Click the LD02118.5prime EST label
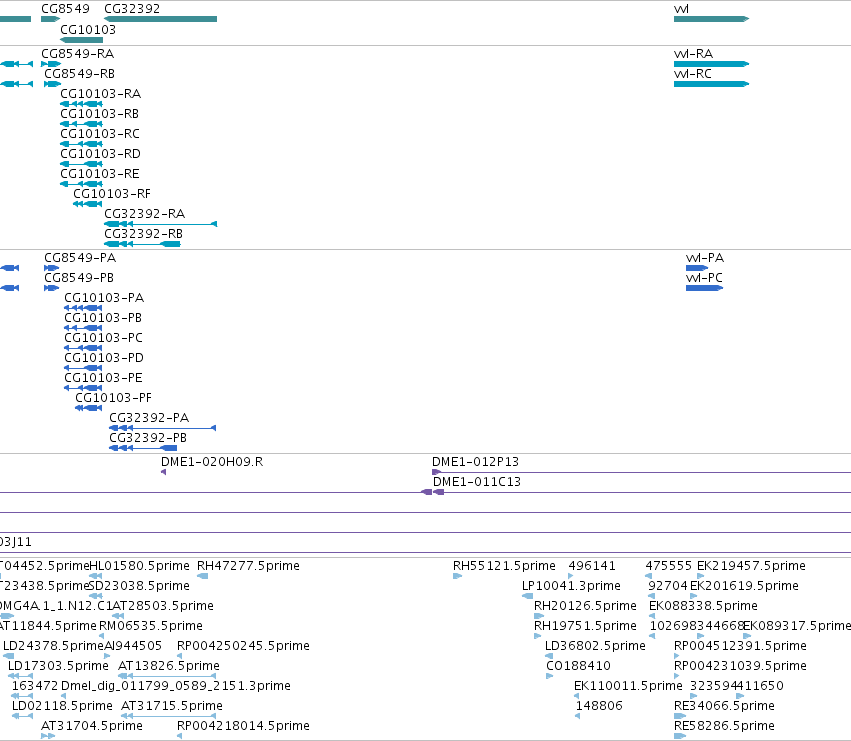 pyautogui.click(x=62, y=706)
